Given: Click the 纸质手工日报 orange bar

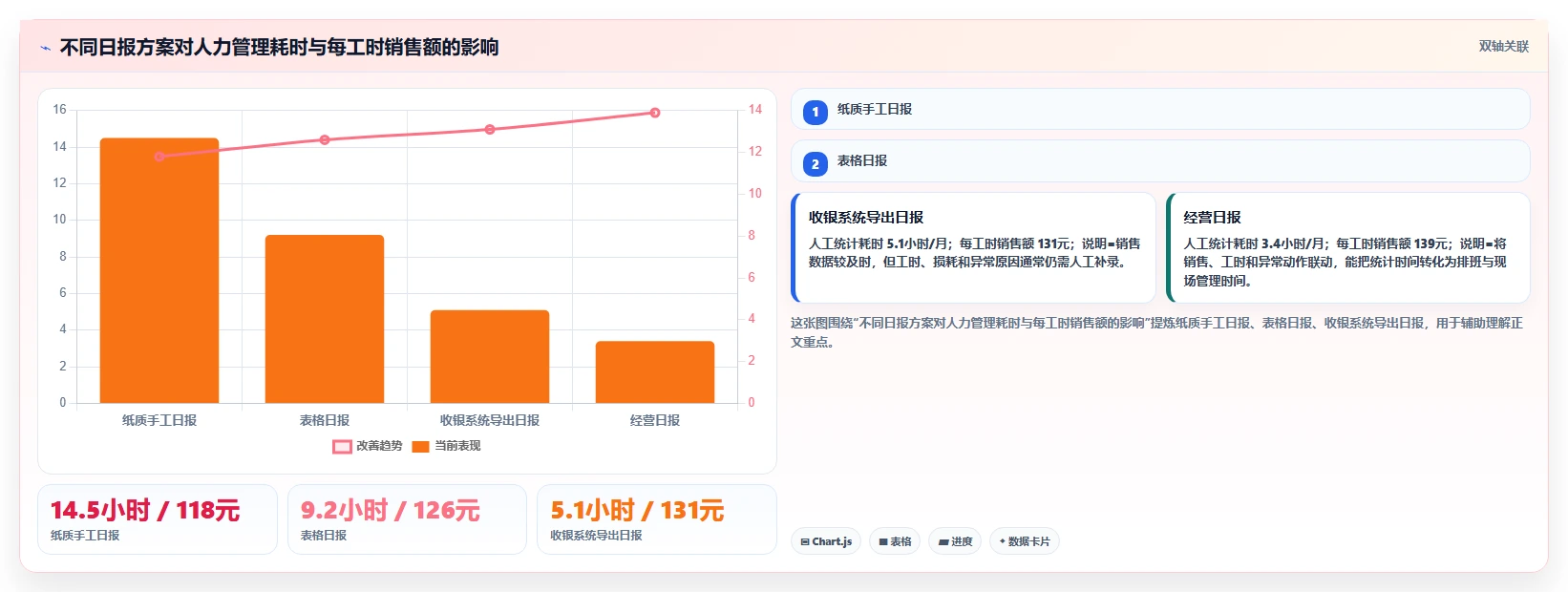Looking at the screenshot, I should click(159, 270).
